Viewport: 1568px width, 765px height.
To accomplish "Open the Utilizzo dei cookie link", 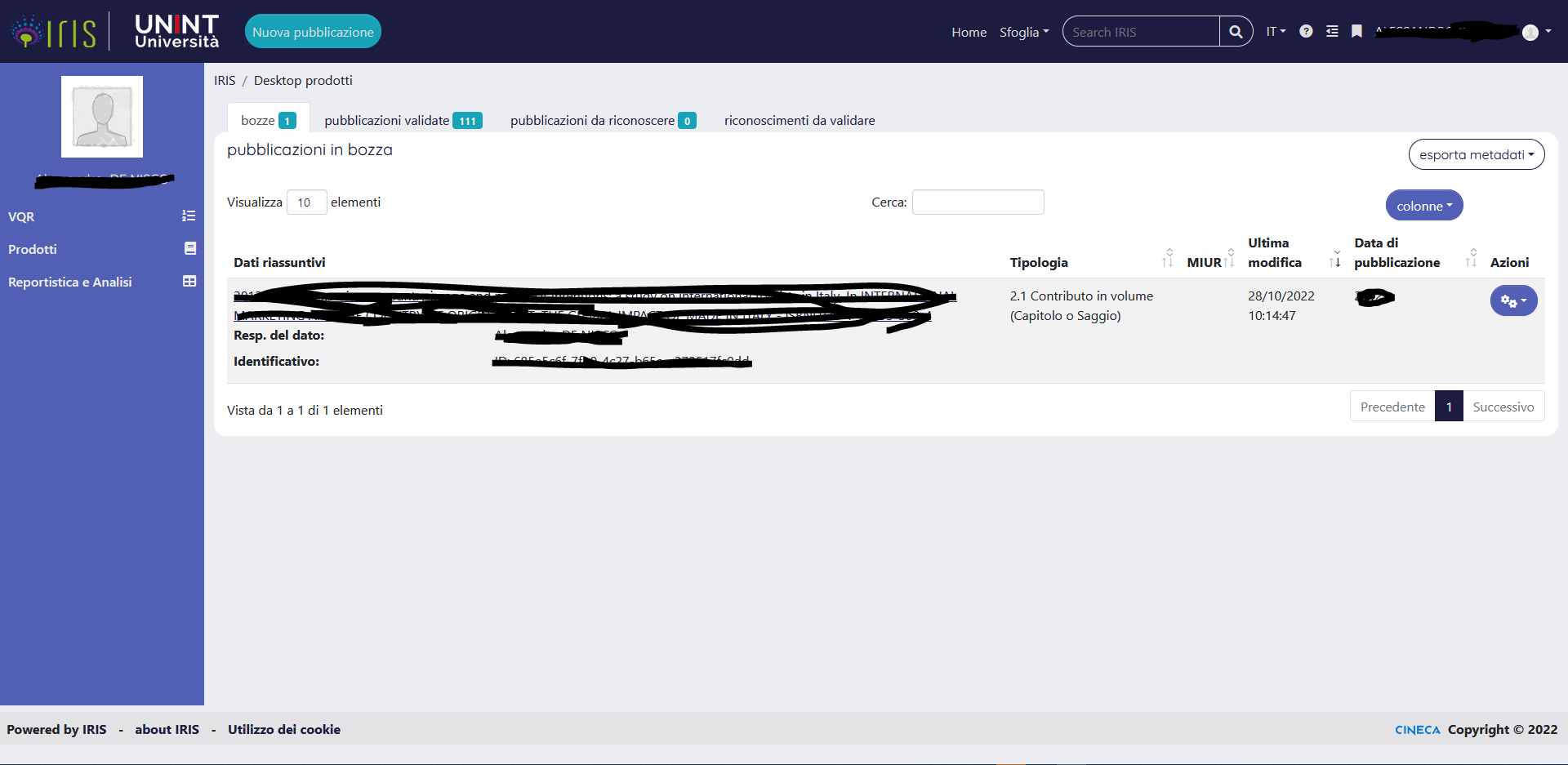I will point(284,729).
